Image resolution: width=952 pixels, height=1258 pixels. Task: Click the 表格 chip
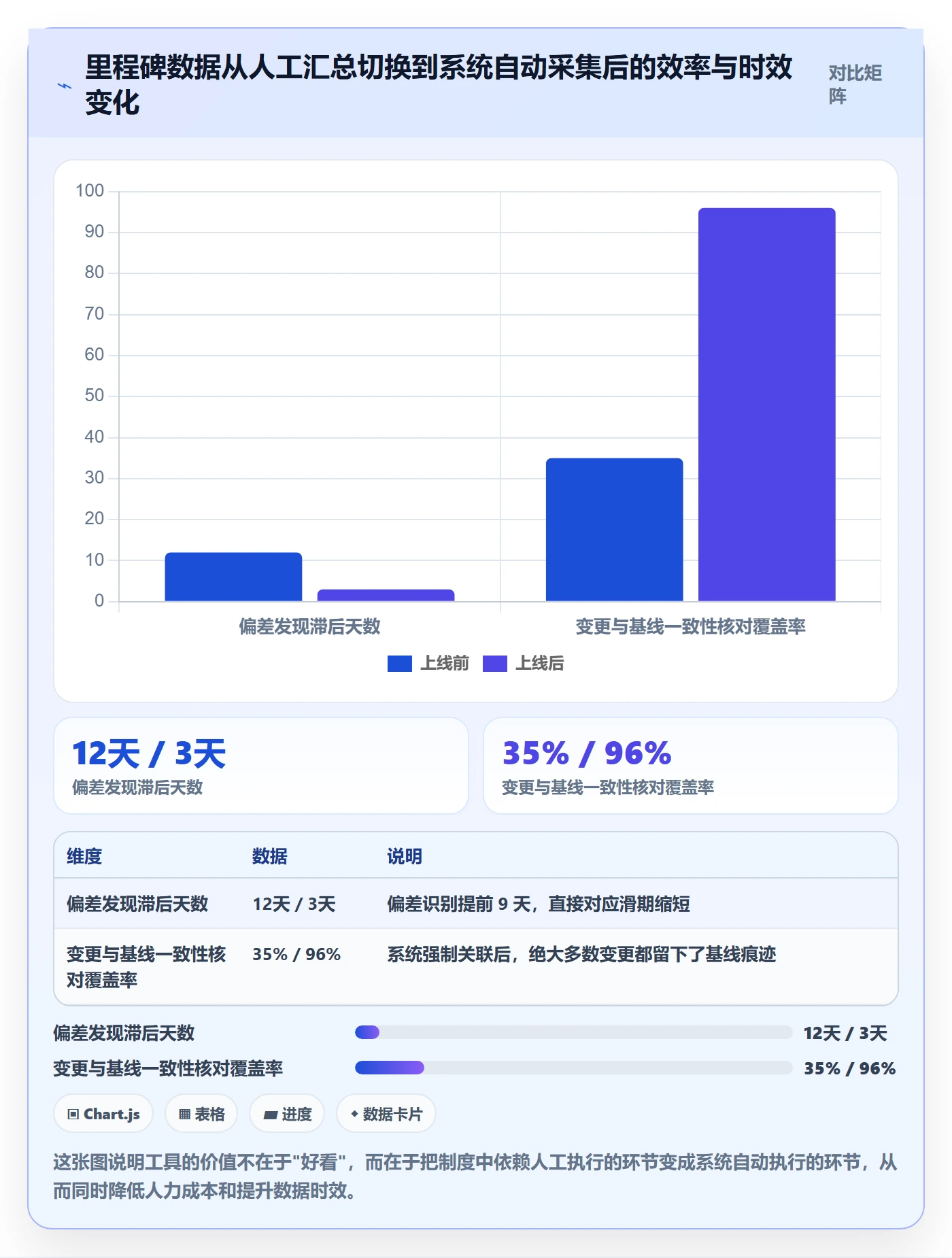201,1114
